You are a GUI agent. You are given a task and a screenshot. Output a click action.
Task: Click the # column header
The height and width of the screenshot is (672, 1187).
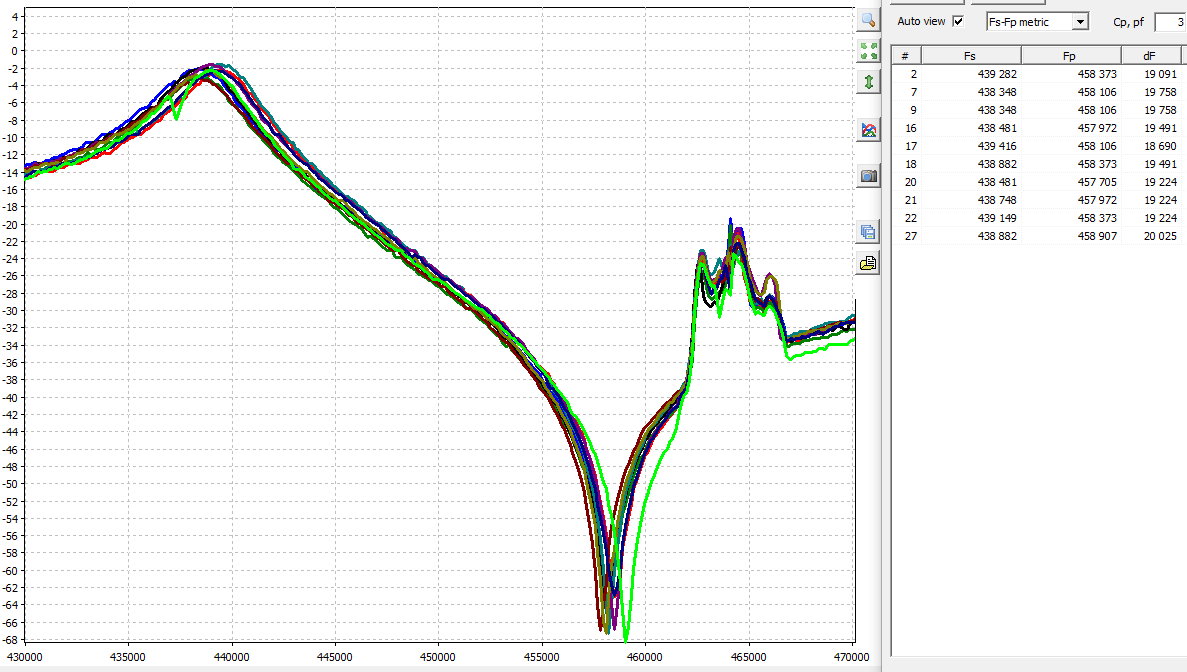coord(905,55)
